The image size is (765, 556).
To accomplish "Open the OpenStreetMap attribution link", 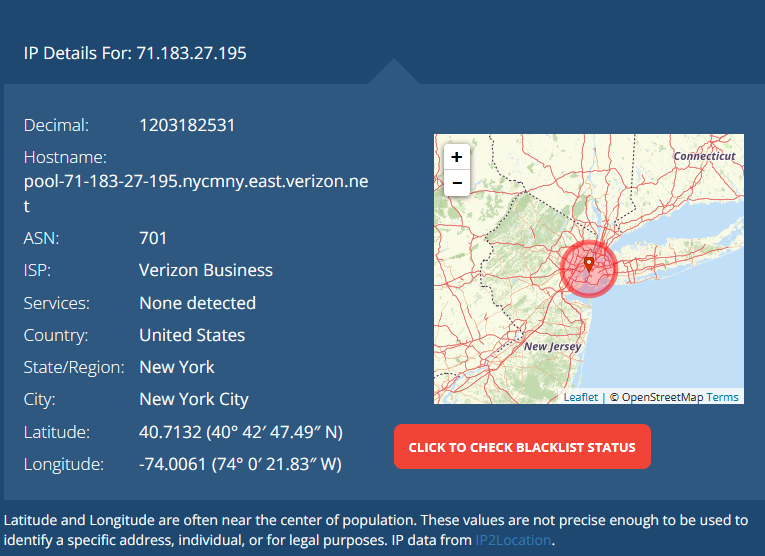I will tap(662, 397).
